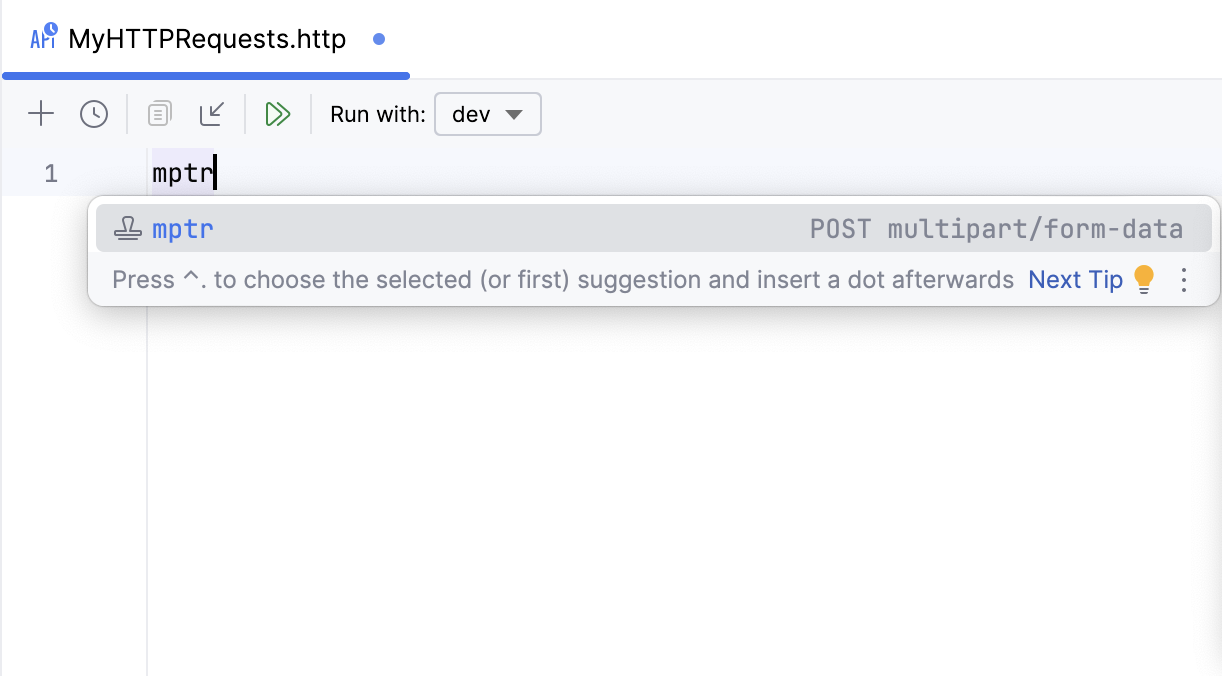Open the dev environment dropdown

click(x=488, y=114)
